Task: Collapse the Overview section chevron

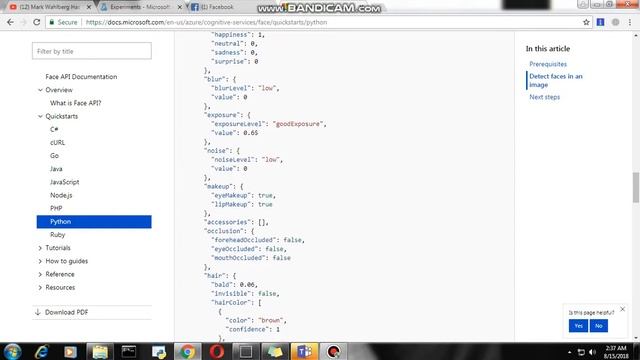Action: 40,90
